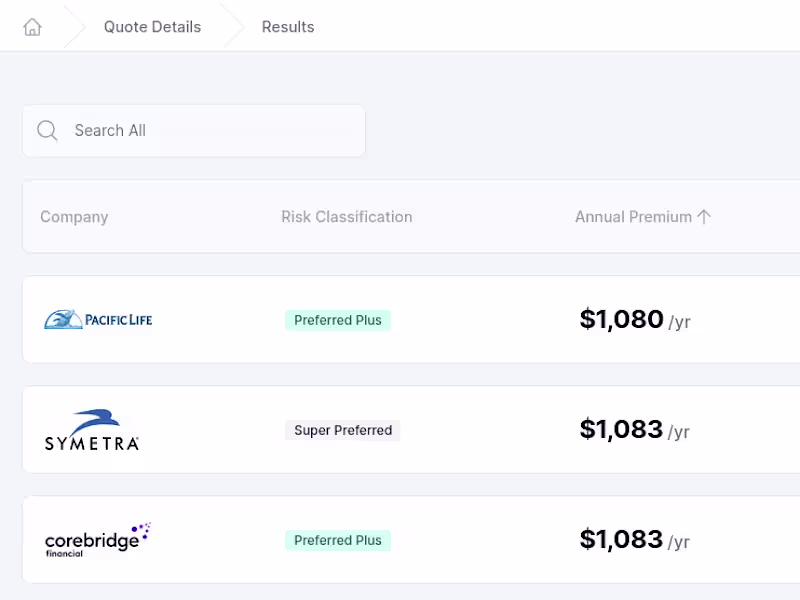Screen dimensions: 800x600
Task: Click Symetra's Super Preferred badge
Action: (343, 430)
